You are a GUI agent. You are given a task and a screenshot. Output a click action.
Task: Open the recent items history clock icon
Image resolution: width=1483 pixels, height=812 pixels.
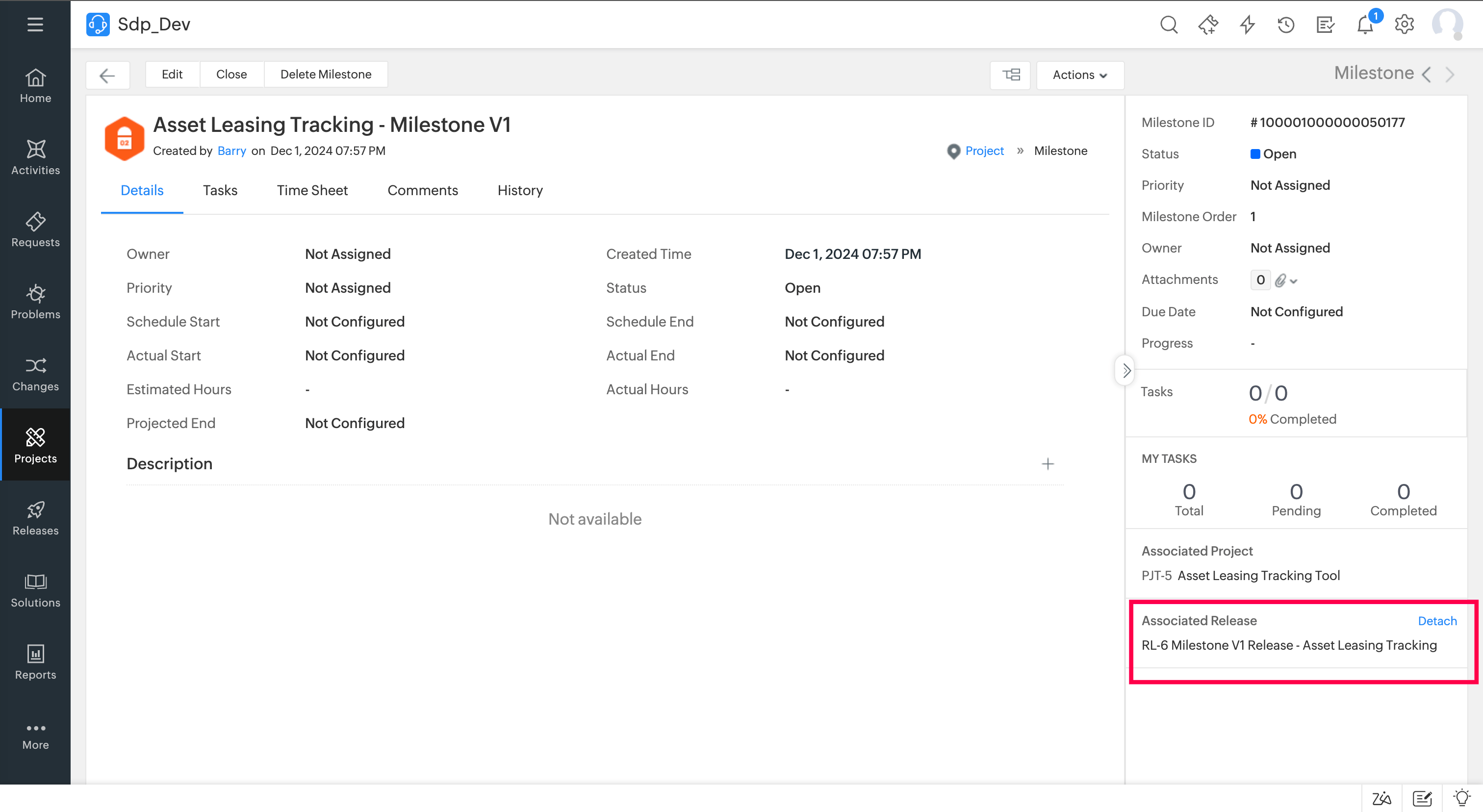(1285, 25)
